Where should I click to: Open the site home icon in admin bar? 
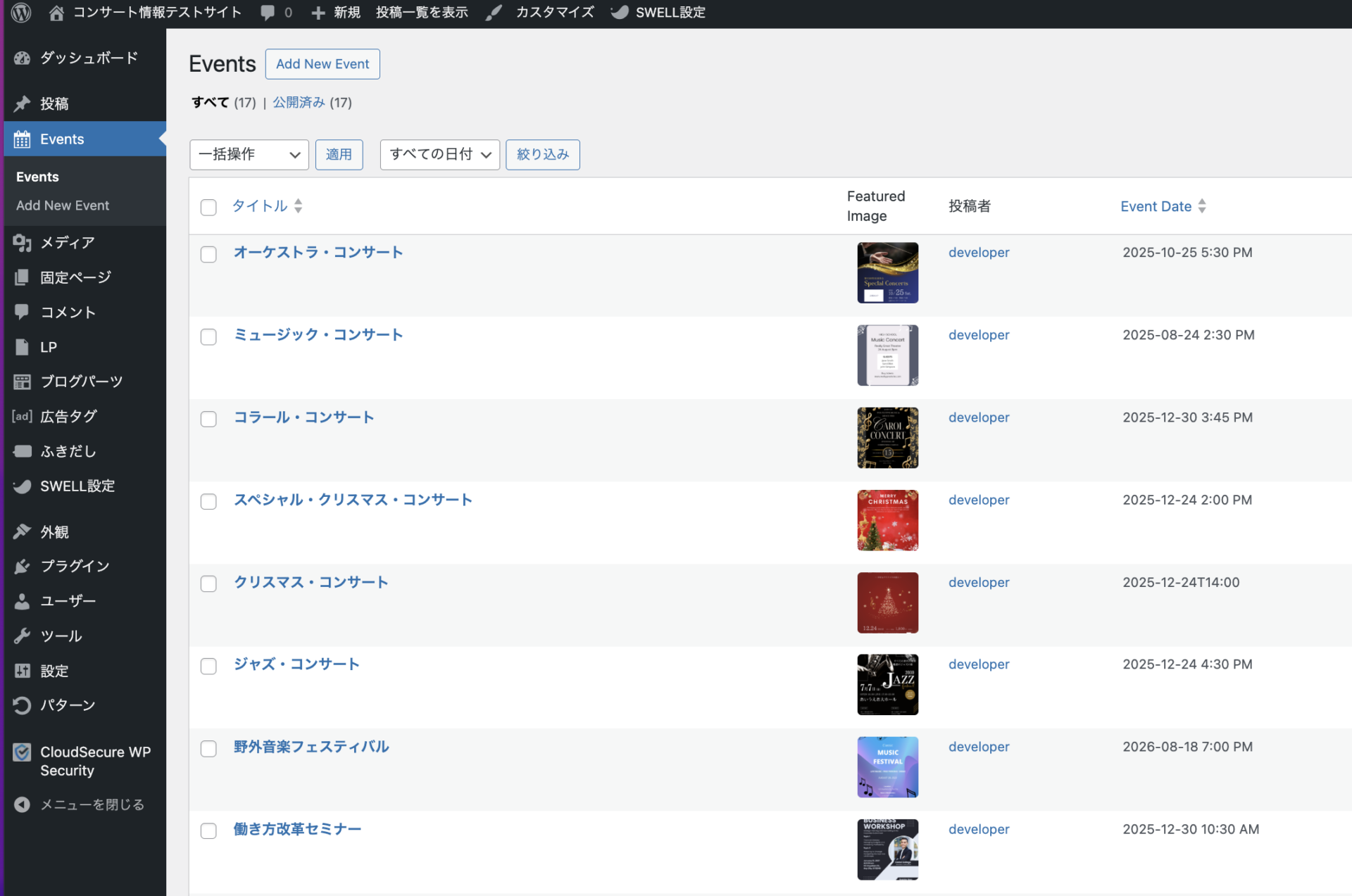(x=57, y=13)
